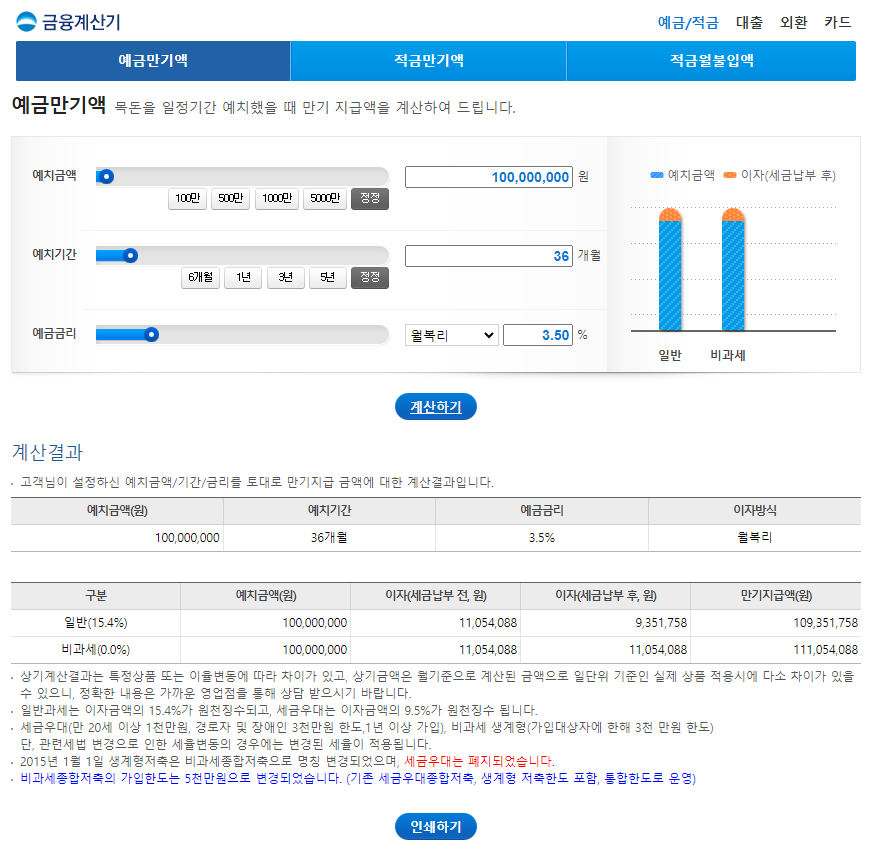
Task: Select the 1년 deposit period button
Action: pos(242,278)
